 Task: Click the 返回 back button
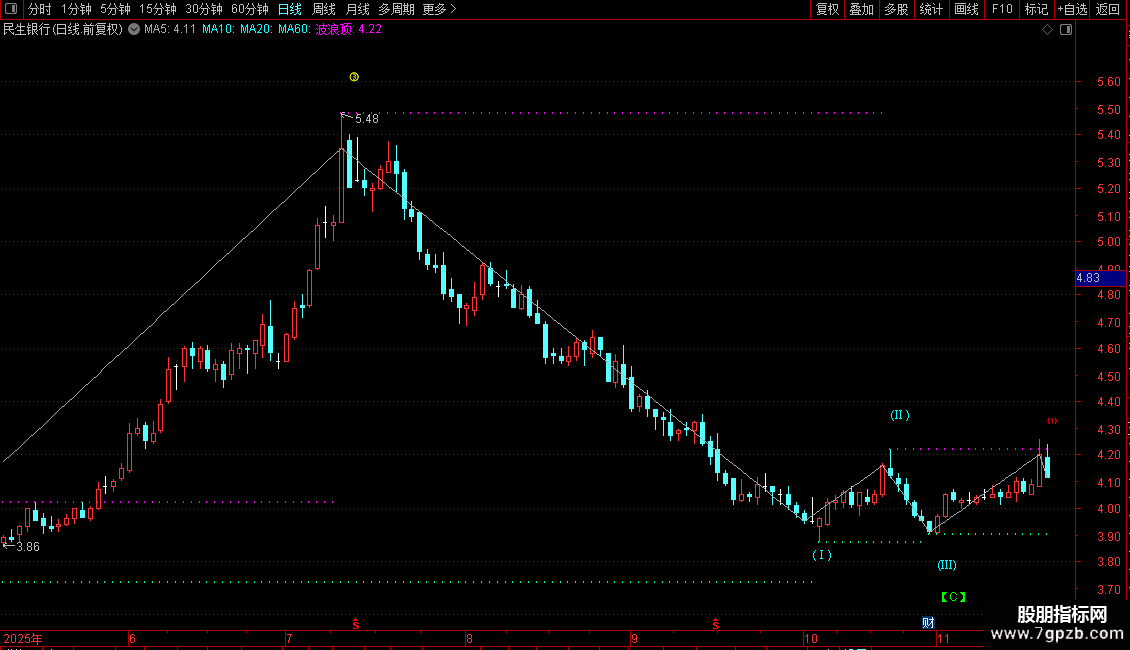pyautogui.click(x=1108, y=9)
